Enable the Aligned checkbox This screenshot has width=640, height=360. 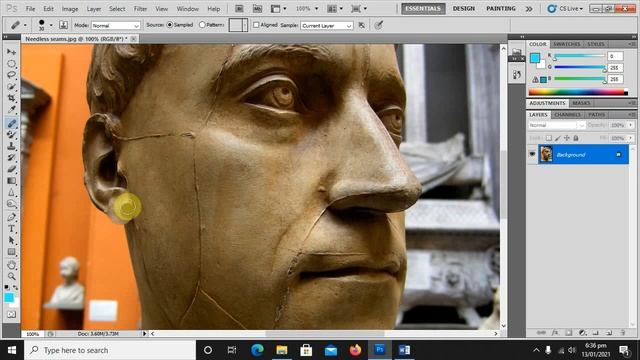(256, 25)
